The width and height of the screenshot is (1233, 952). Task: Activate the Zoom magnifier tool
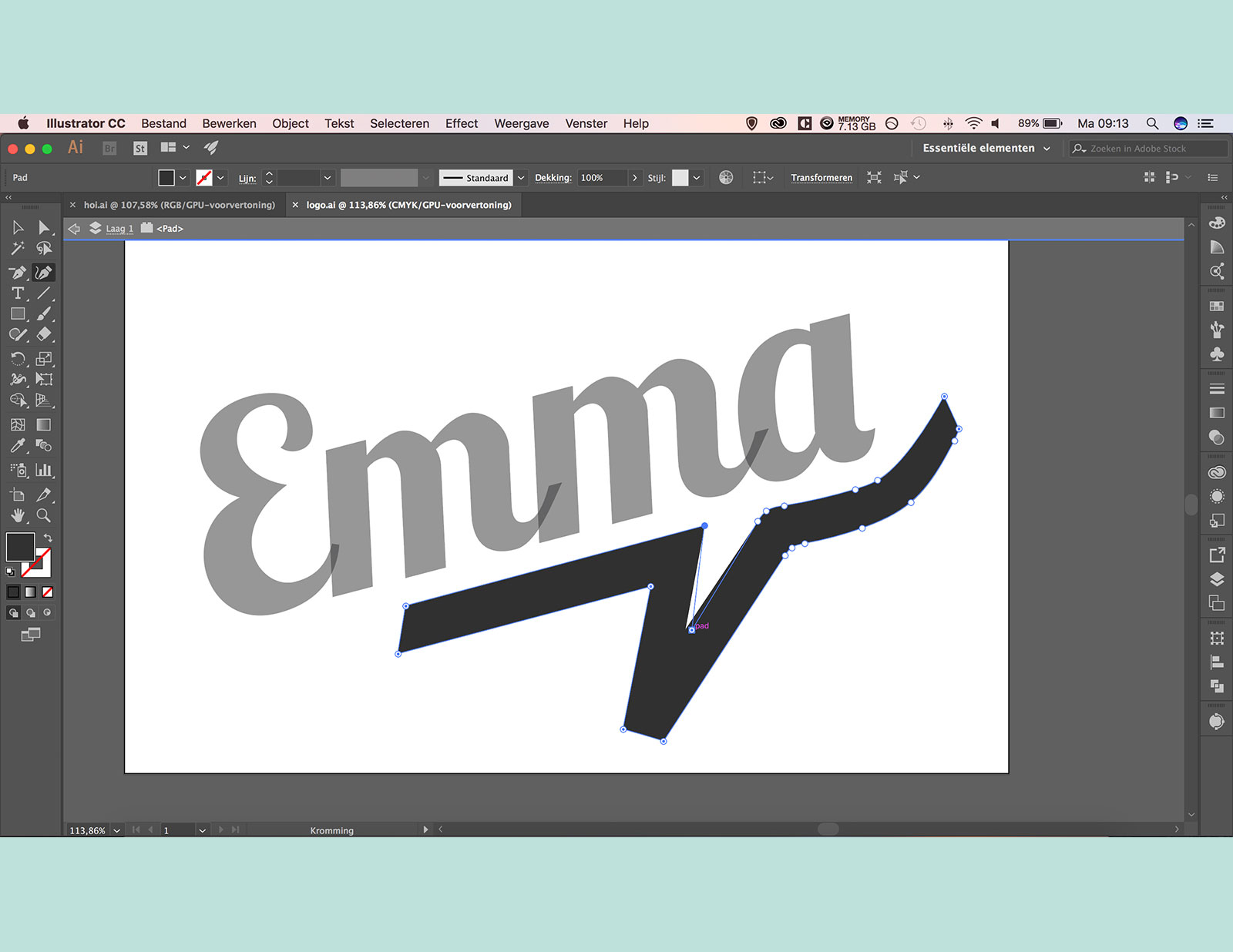pyautogui.click(x=44, y=516)
